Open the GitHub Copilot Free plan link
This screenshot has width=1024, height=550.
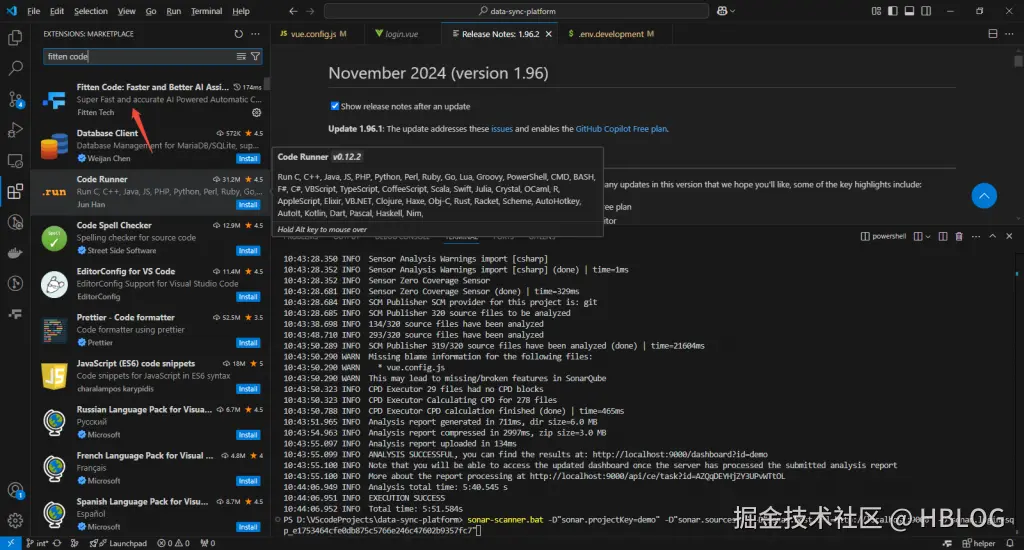click(621, 129)
